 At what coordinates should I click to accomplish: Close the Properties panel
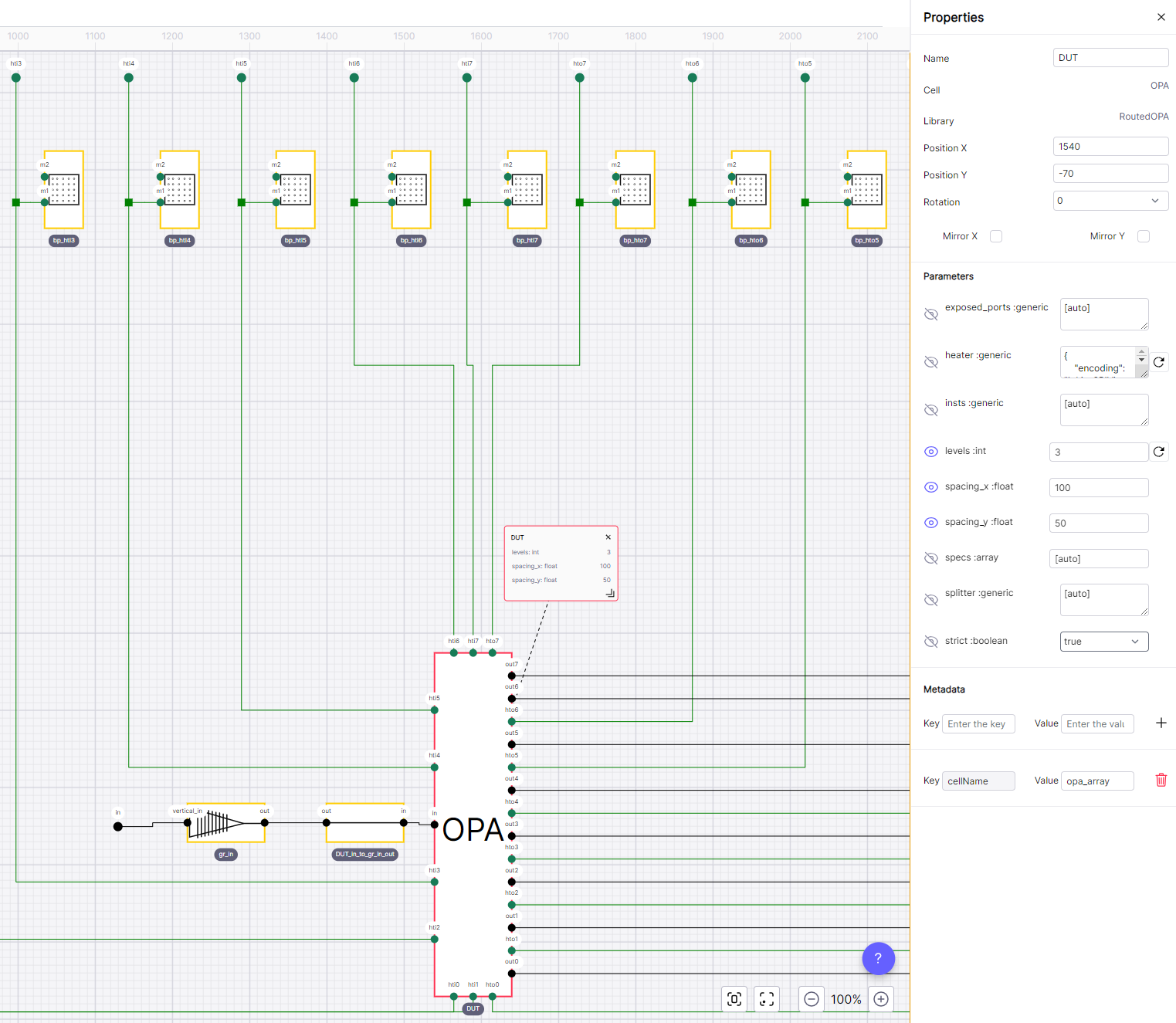click(x=1161, y=17)
